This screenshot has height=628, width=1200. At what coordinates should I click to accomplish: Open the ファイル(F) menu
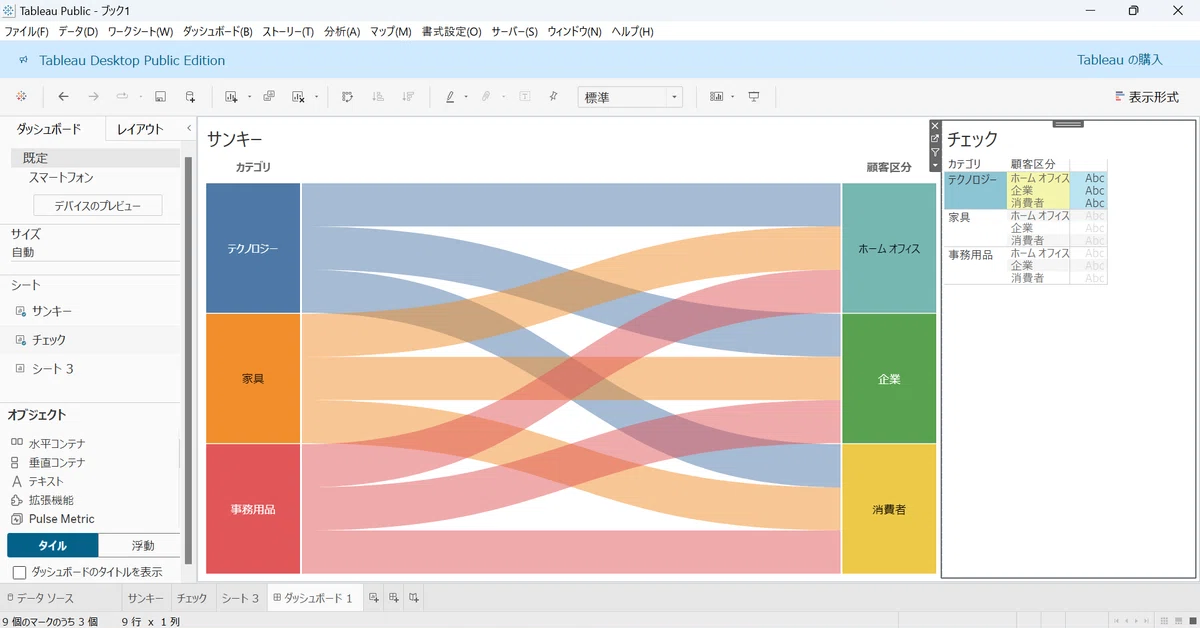point(27,32)
